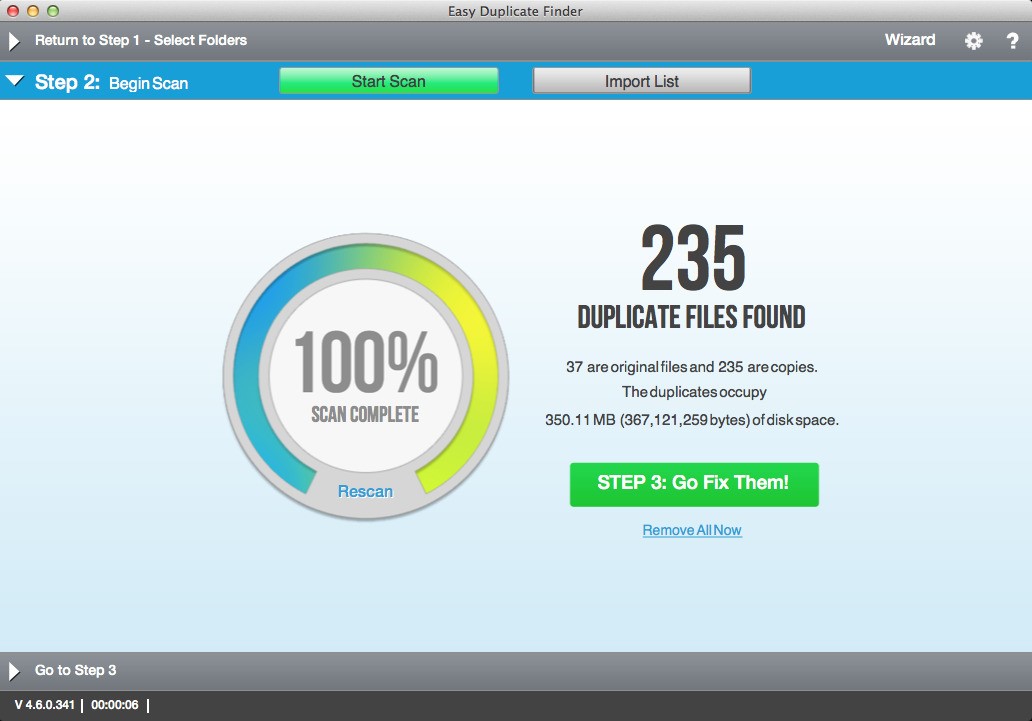Click the Remove All Now link
Image resolution: width=1032 pixels, height=721 pixels.
point(692,530)
